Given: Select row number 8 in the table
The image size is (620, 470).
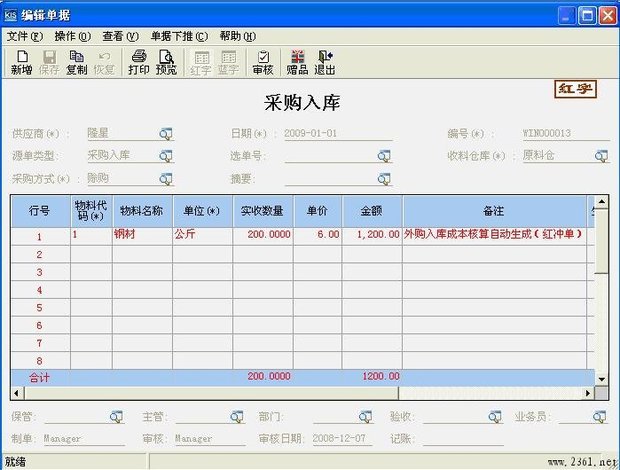Looking at the screenshot, I should [x=40, y=361].
